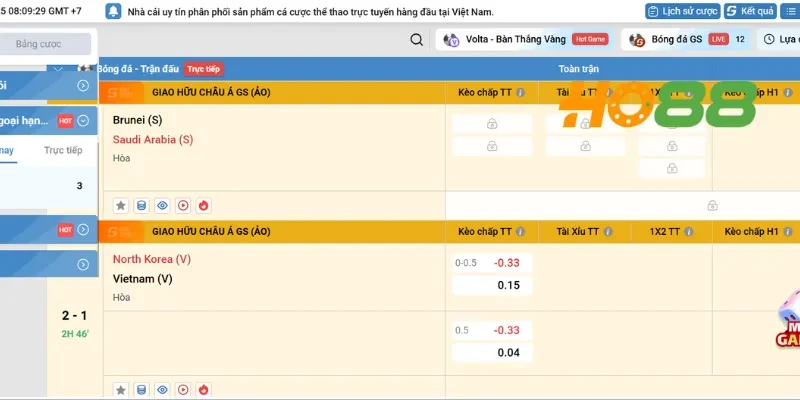Favorite the North Korea vs Vietnam match
Image resolution: width=800 pixels, height=400 pixels.
click(x=121, y=389)
